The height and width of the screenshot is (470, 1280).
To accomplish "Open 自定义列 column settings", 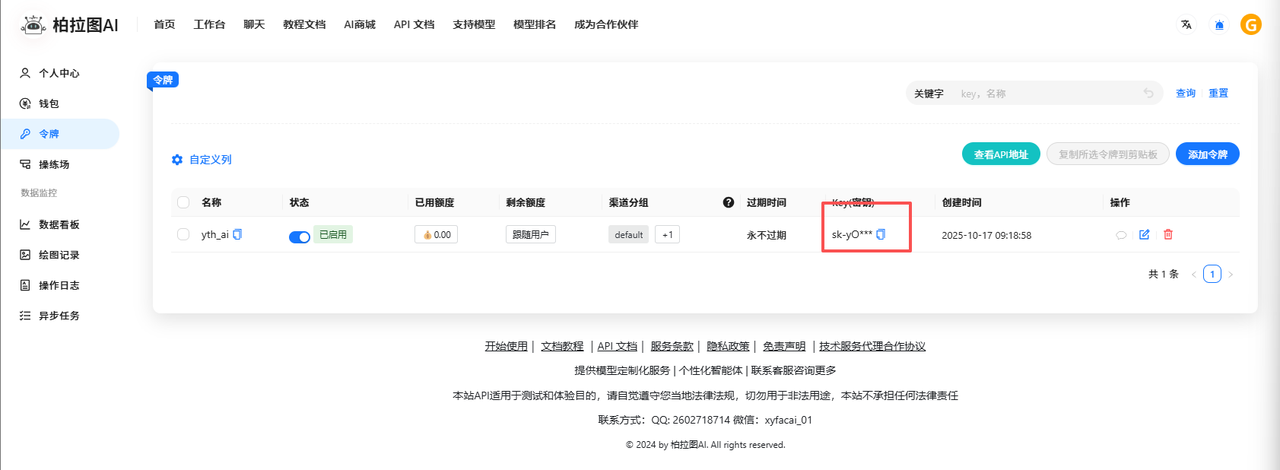I will (x=202, y=160).
